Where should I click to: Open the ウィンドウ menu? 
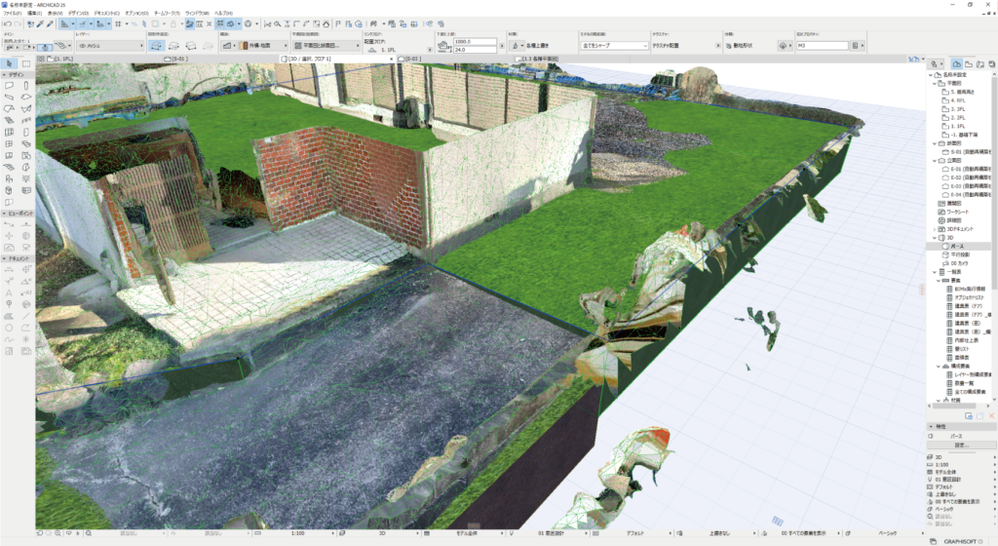[197, 13]
